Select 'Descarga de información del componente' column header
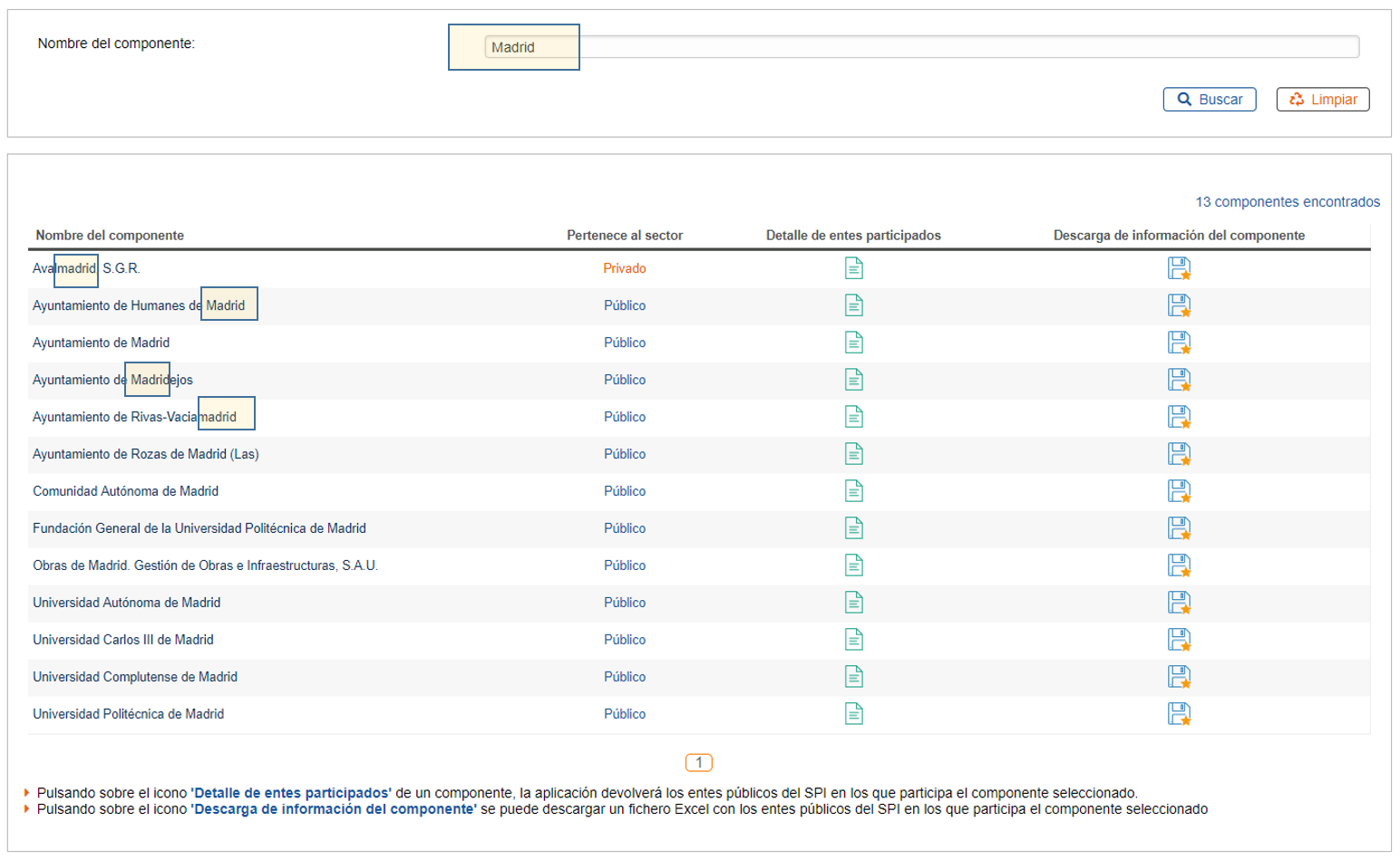The image size is (1400, 860). pyautogui.click(x=1179, y=236)
